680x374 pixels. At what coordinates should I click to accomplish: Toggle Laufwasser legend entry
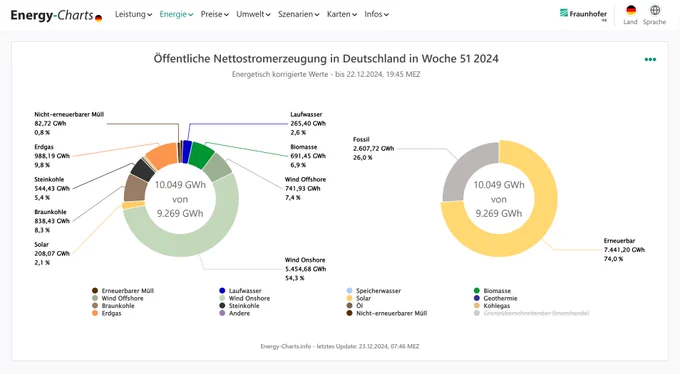(x=240, y=291)
